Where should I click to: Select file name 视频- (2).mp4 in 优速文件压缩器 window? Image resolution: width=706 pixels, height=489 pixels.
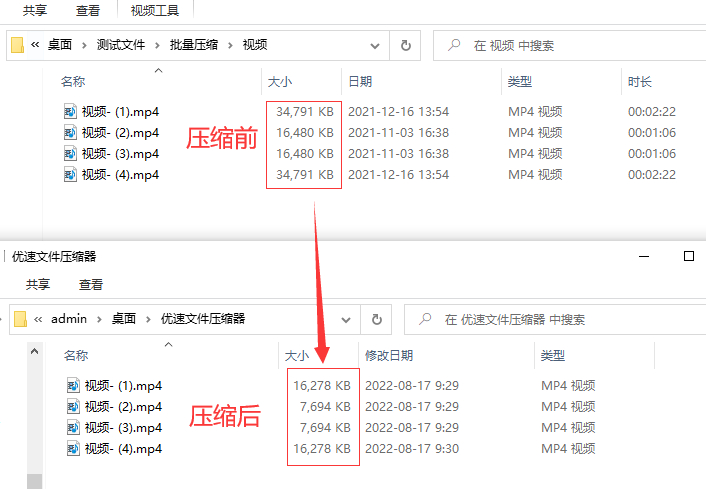(123, 407)
